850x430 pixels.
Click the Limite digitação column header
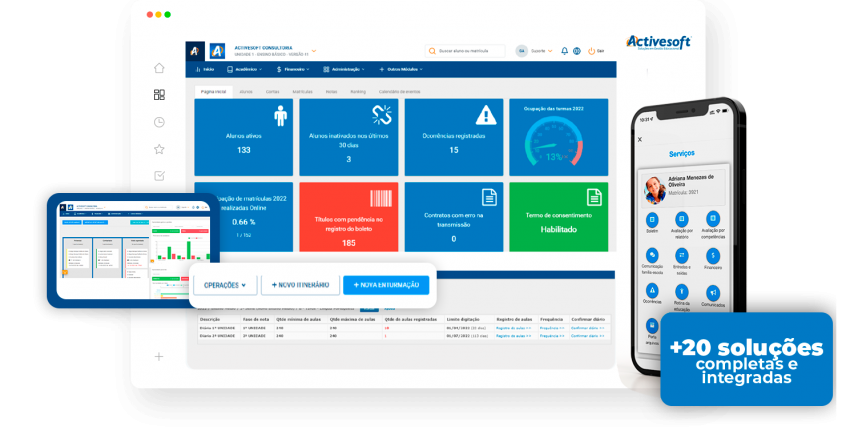(463, 319)
